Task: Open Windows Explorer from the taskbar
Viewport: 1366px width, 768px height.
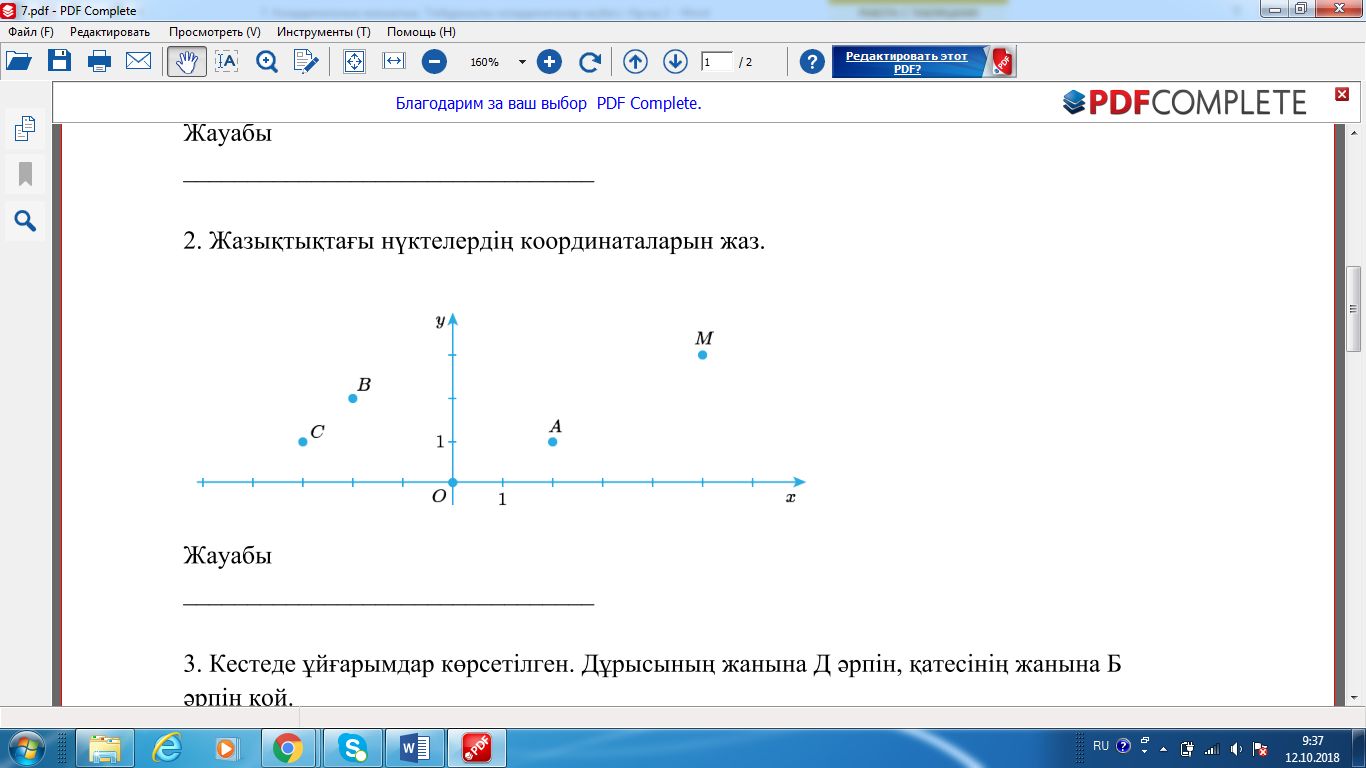Action: tap(105, 747)
